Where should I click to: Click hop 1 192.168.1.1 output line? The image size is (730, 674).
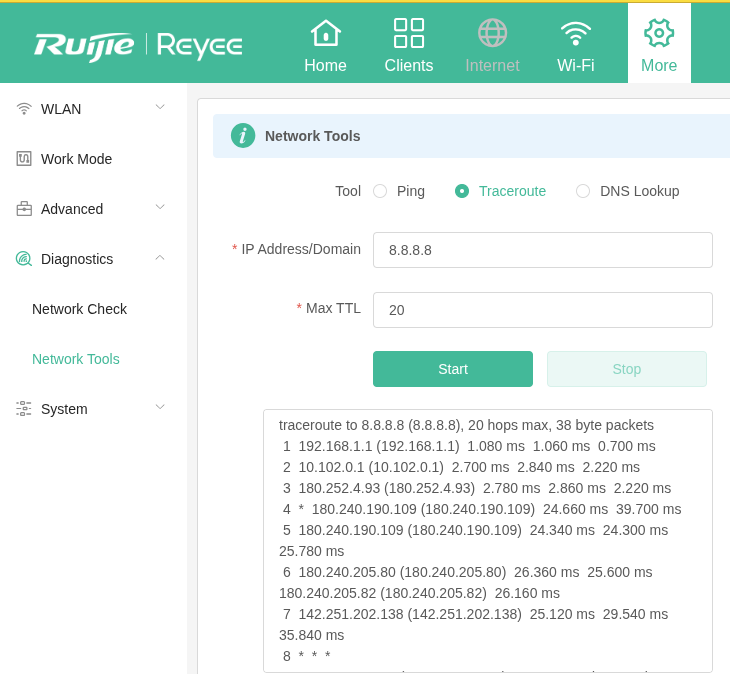tap(469, 446)
